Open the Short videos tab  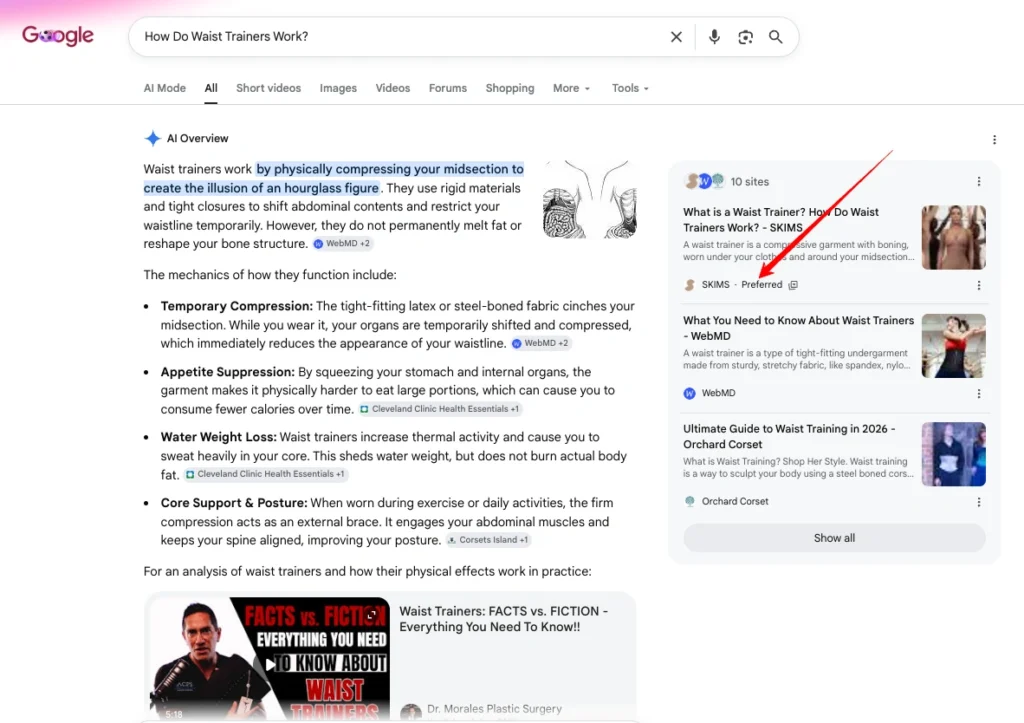[x=268, y=88]
